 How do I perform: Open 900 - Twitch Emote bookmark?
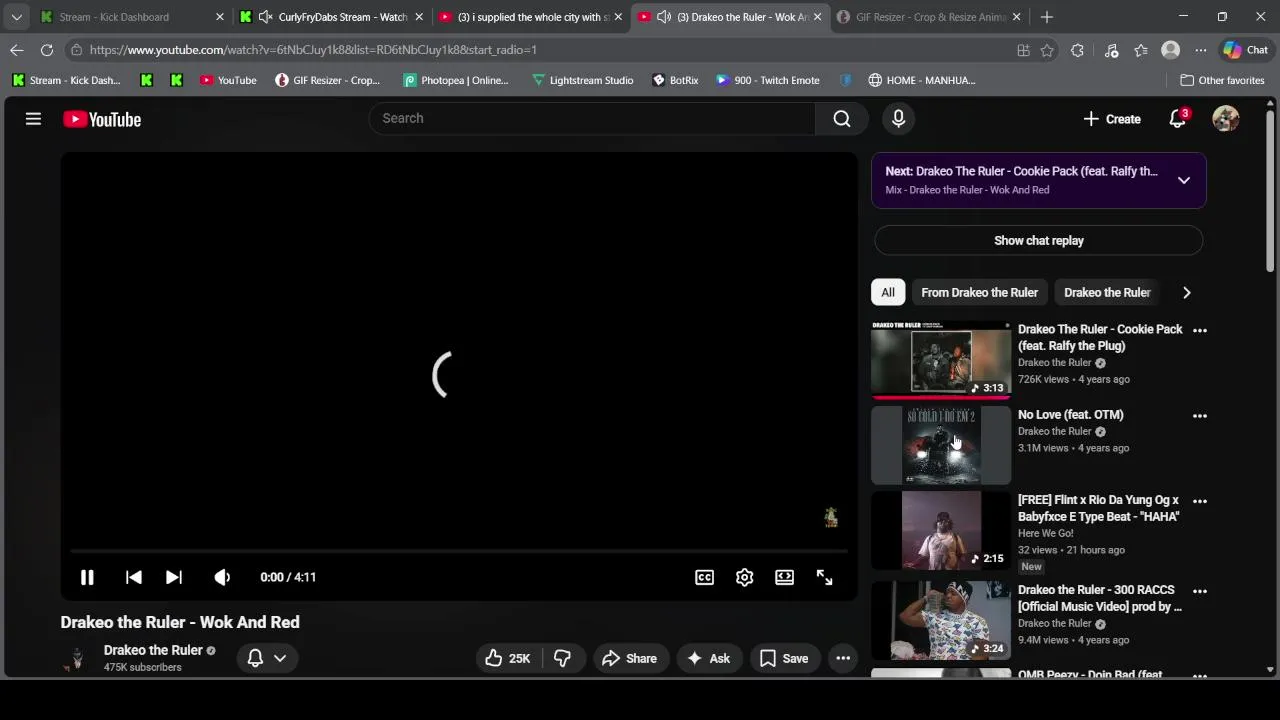coord(768,80)
